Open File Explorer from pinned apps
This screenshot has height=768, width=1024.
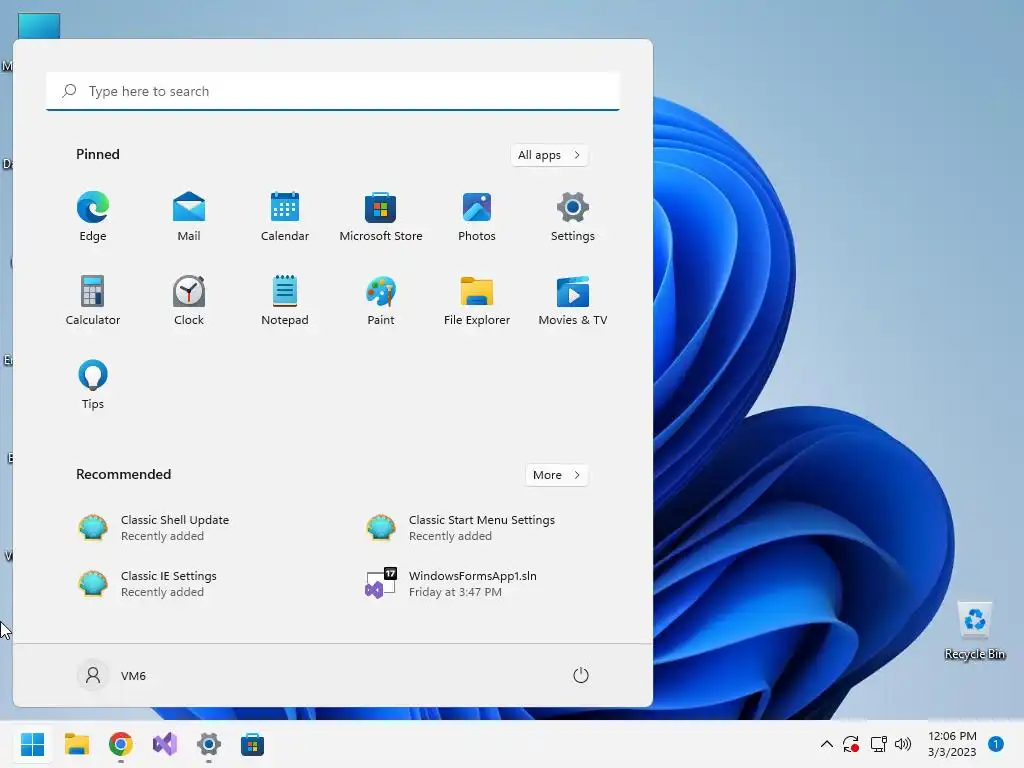coord(477,300)
